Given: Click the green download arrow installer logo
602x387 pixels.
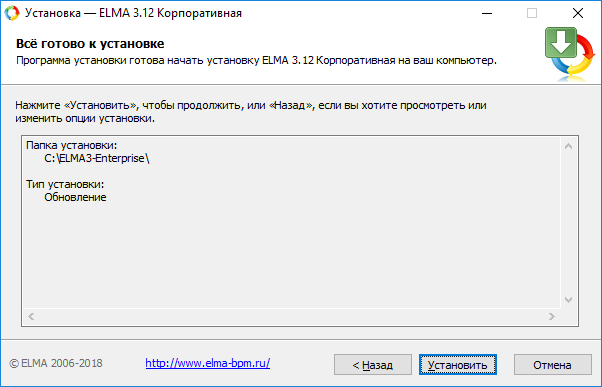Looking at the screenshot, I should click(x=570, y=54).
